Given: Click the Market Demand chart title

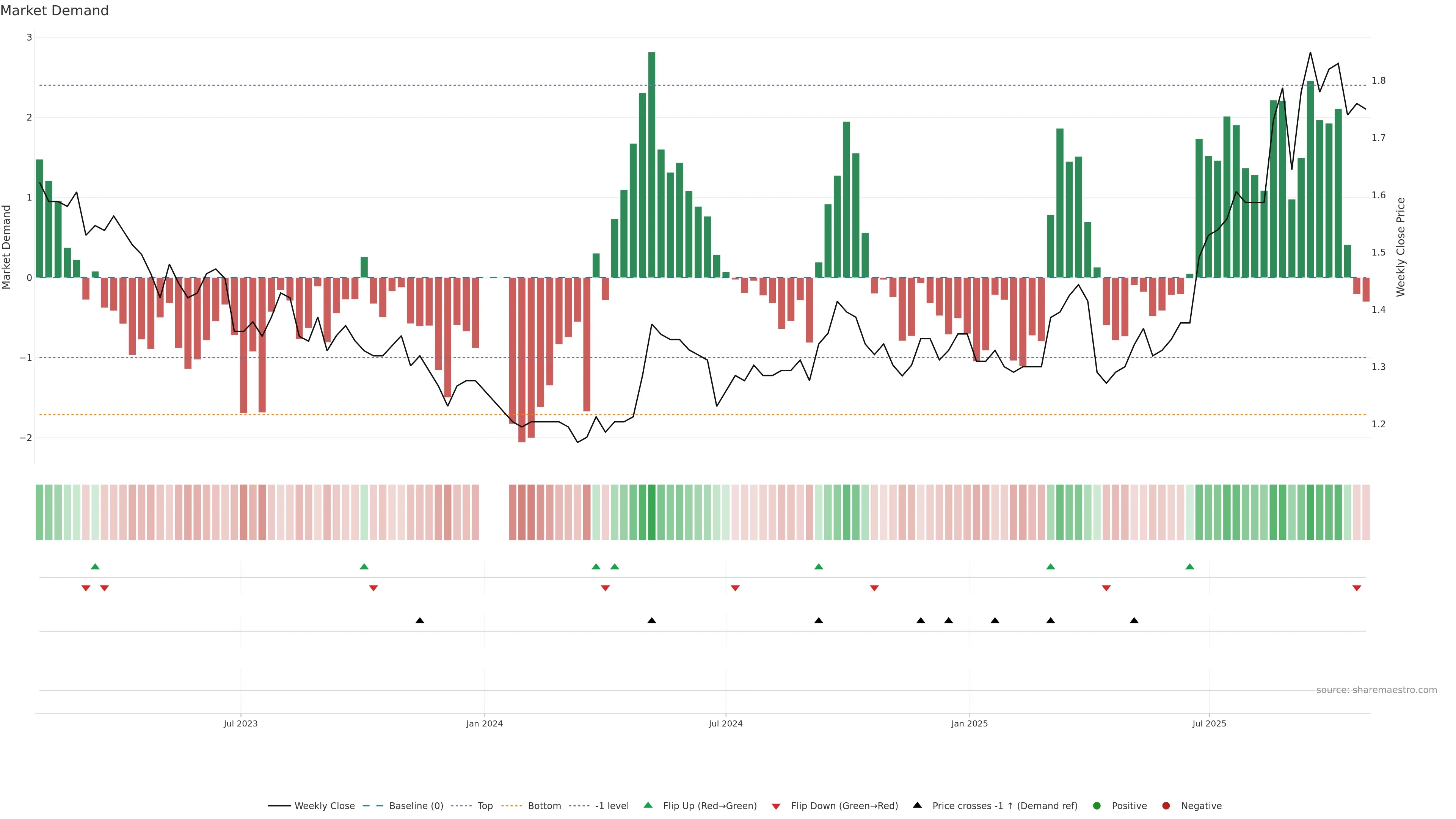Looking at the screenshot, I should [x=54, y=11].
